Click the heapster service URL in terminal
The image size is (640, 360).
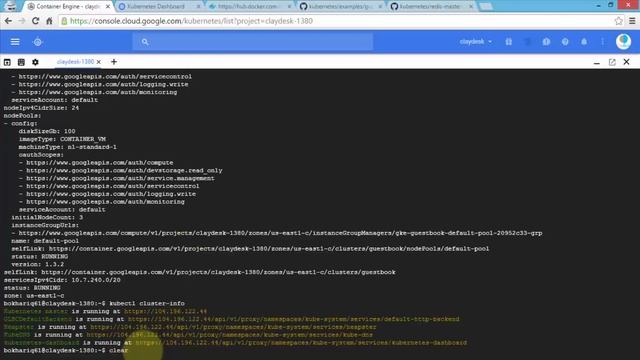[x=233, y=327]
